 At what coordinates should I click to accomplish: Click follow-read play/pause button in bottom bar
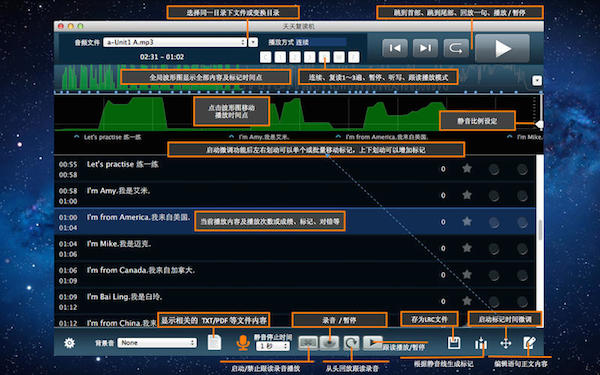click(x=372, y=342)
